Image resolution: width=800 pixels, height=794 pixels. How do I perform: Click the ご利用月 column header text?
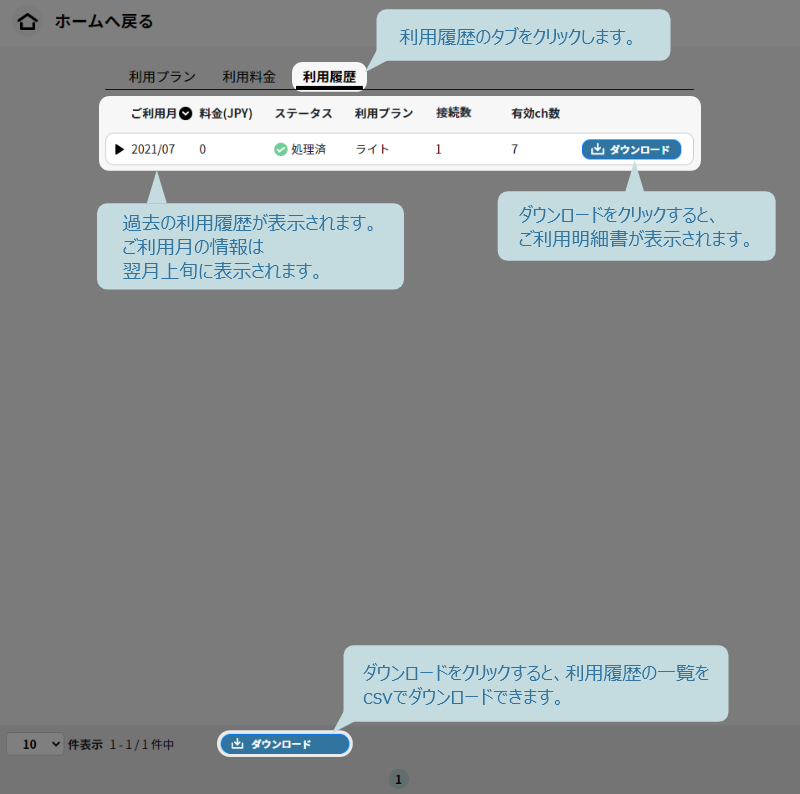(x=154, y=113)
